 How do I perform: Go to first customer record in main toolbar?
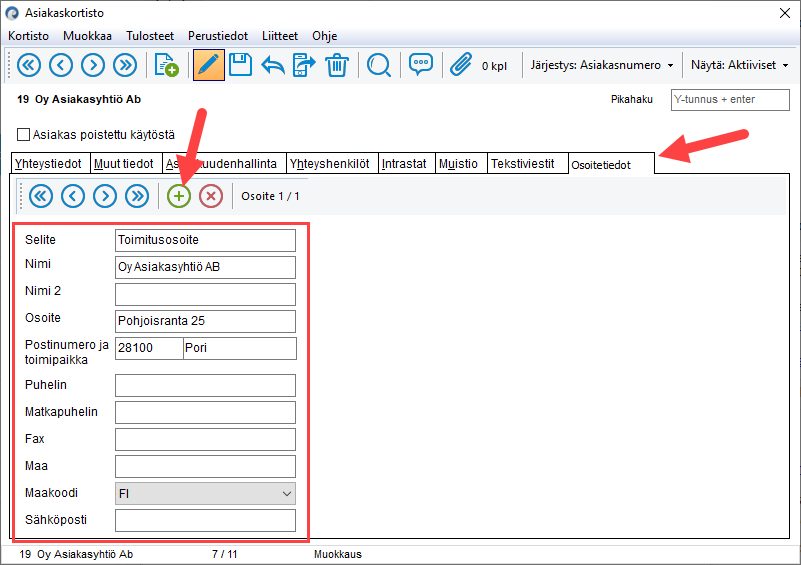point(29,65)
